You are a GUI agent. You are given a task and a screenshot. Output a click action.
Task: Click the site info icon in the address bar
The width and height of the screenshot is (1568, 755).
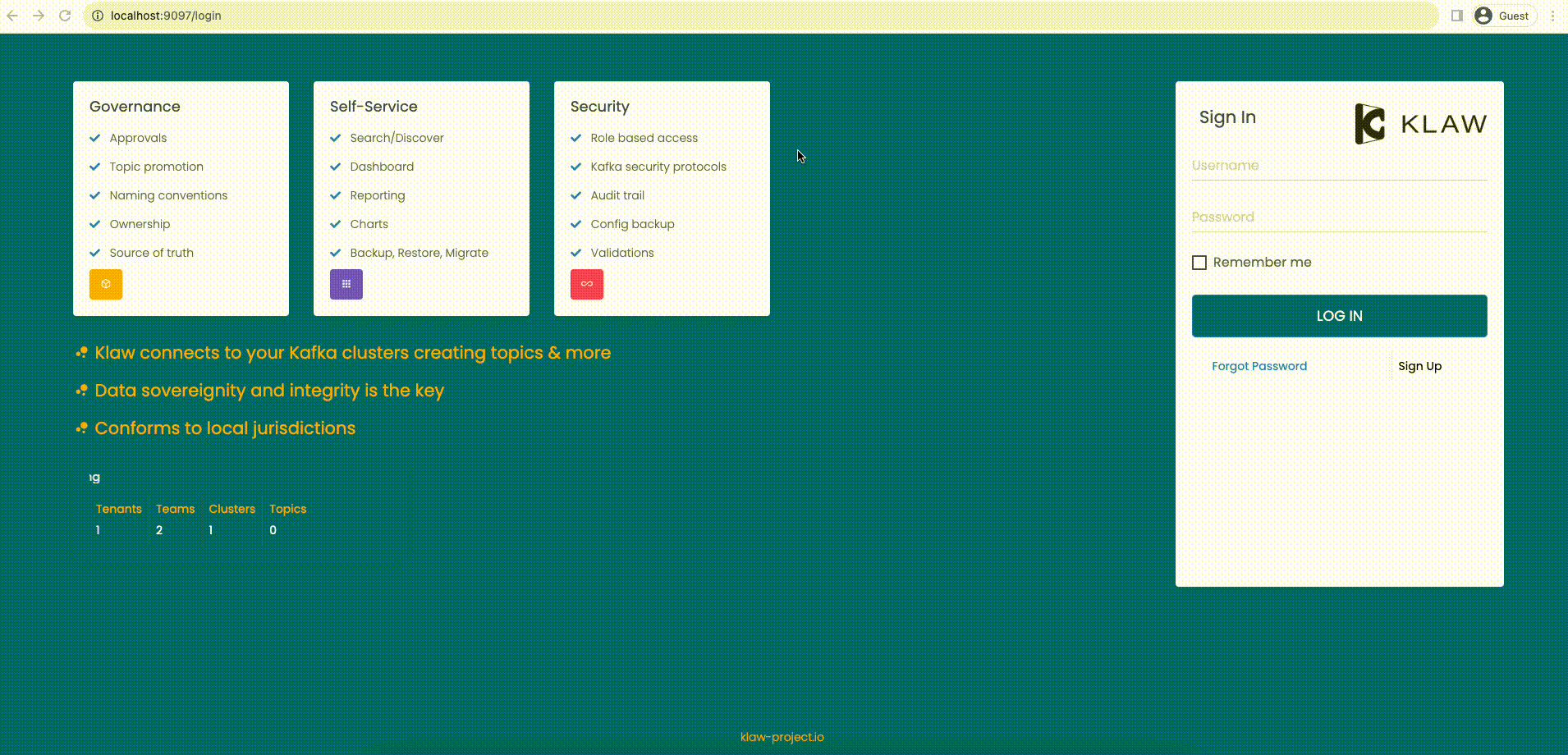(96, 15)
